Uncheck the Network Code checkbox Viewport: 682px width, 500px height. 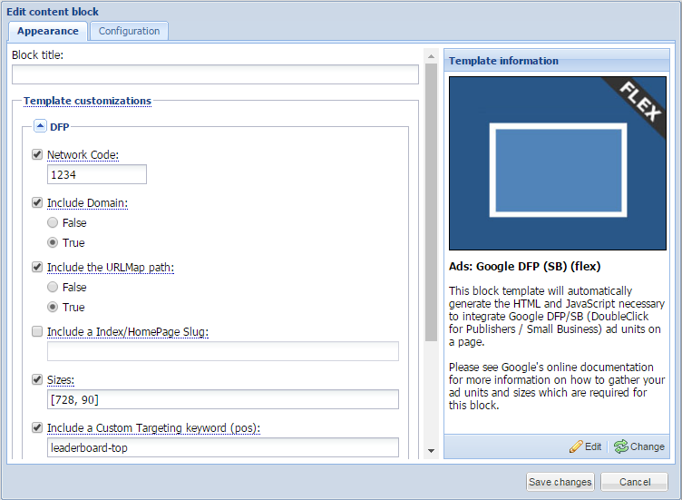pyautogui.click(x=38, y=155)
